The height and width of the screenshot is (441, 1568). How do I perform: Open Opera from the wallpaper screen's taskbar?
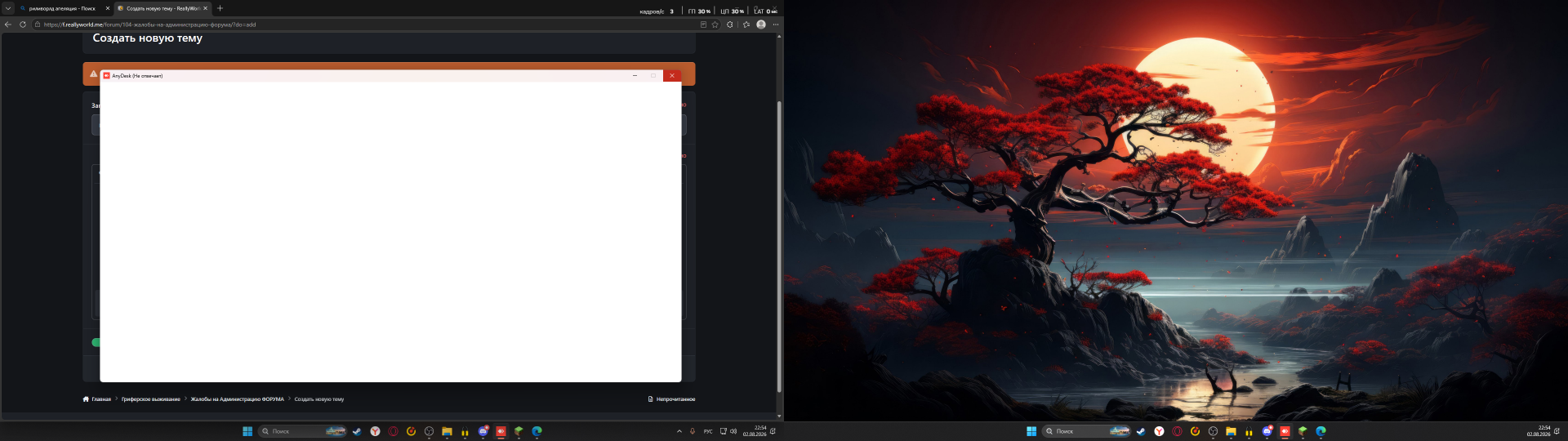(1177, 431)
